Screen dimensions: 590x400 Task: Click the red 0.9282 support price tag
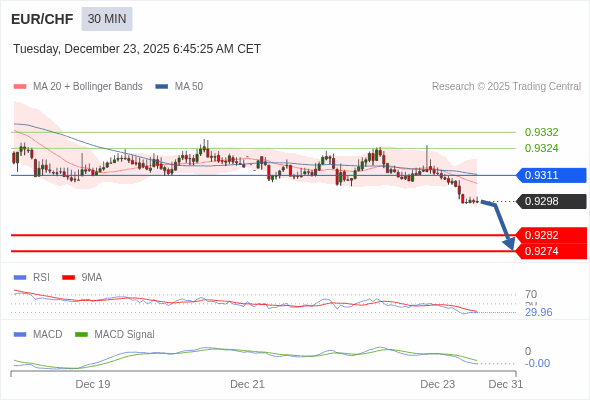coord(552,235)
